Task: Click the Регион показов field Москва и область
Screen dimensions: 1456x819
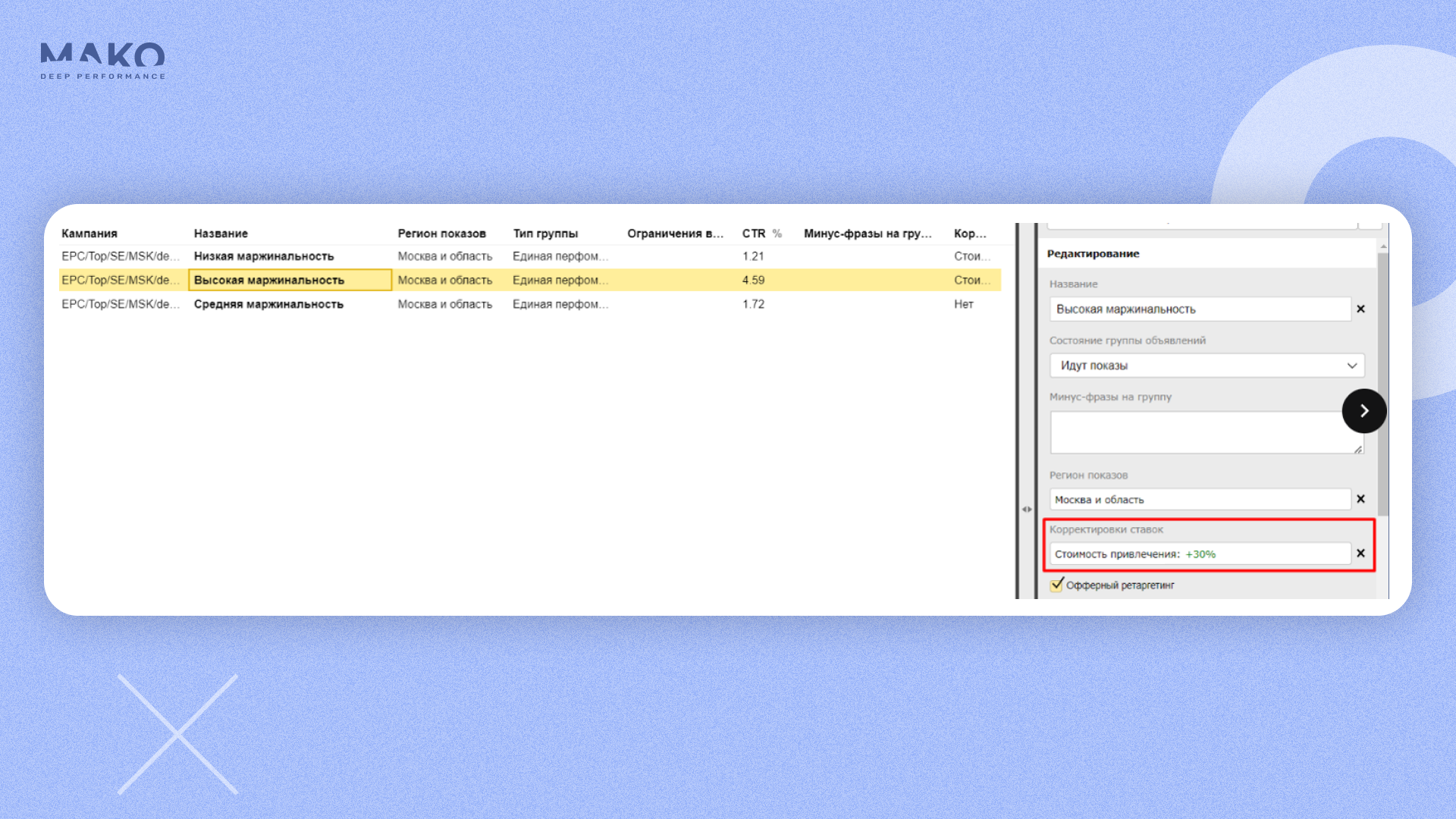Action: tap(1200, 500)
